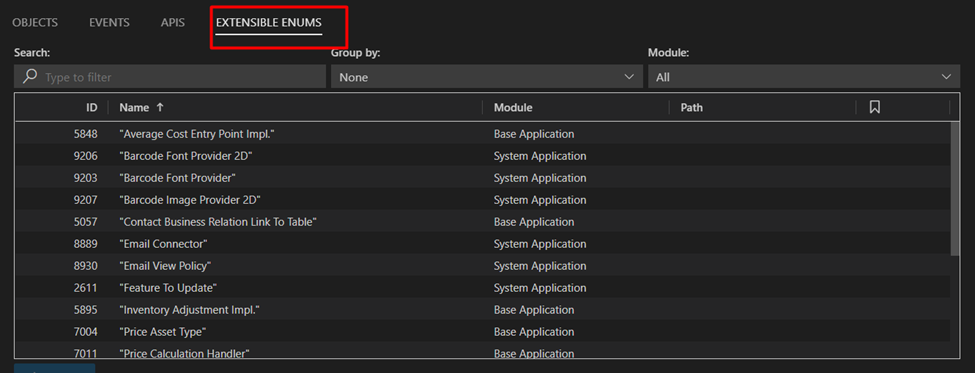Select "Average Cost Entry Point Impl." row
975x373 pixels.
pos(483,134)
